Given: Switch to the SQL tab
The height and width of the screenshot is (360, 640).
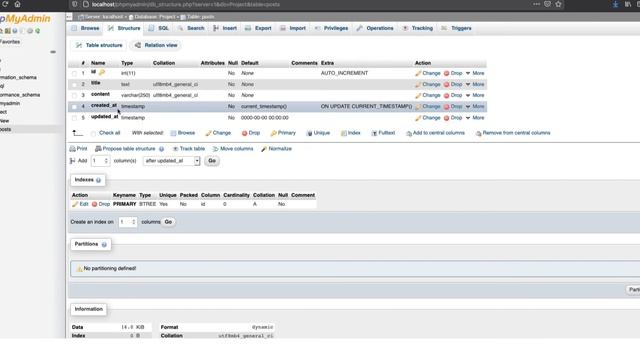Looking at the screenshot, I should 158,28.
